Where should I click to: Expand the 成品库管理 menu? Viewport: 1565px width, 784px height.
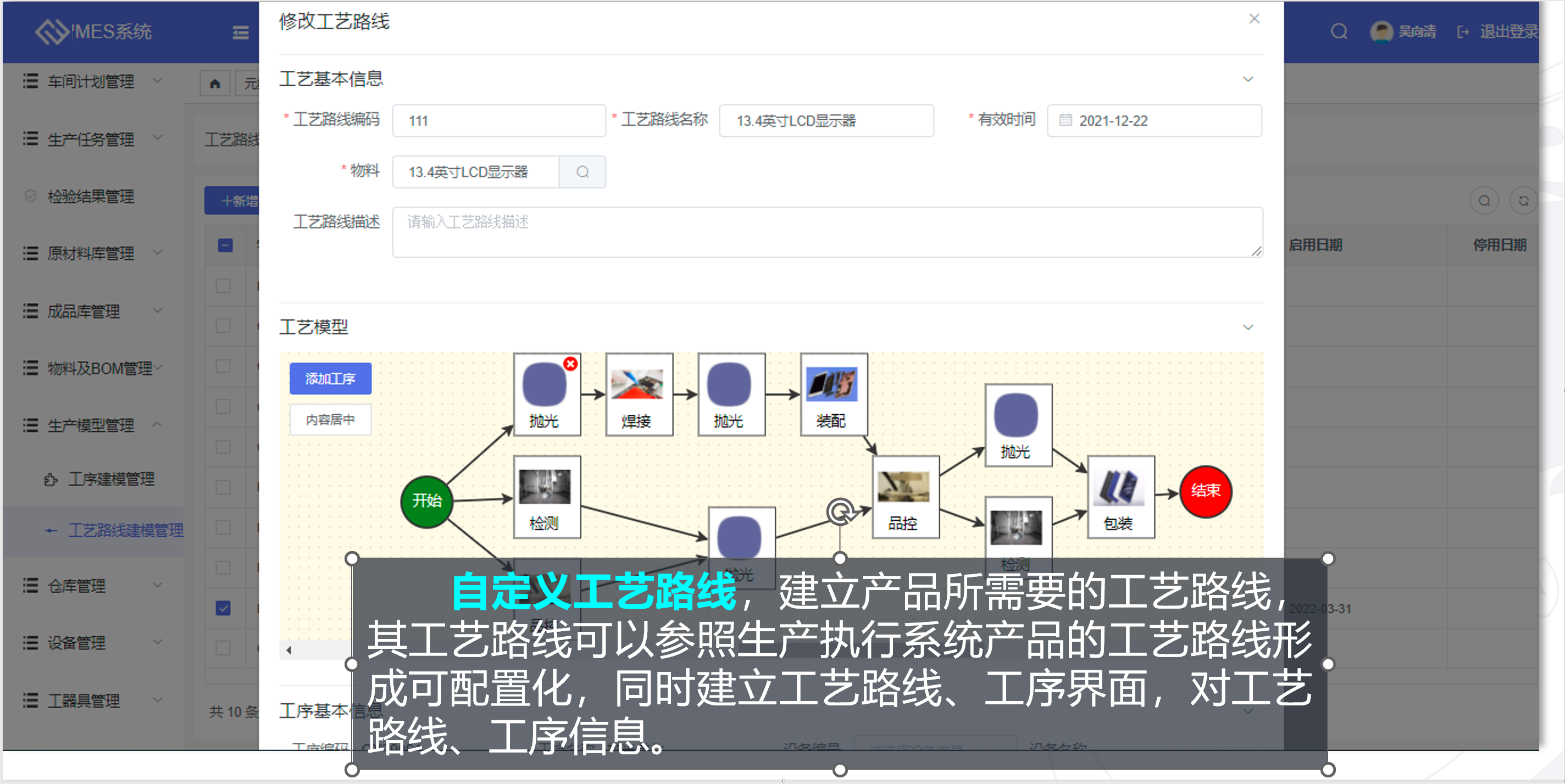[x=93, y=311]
